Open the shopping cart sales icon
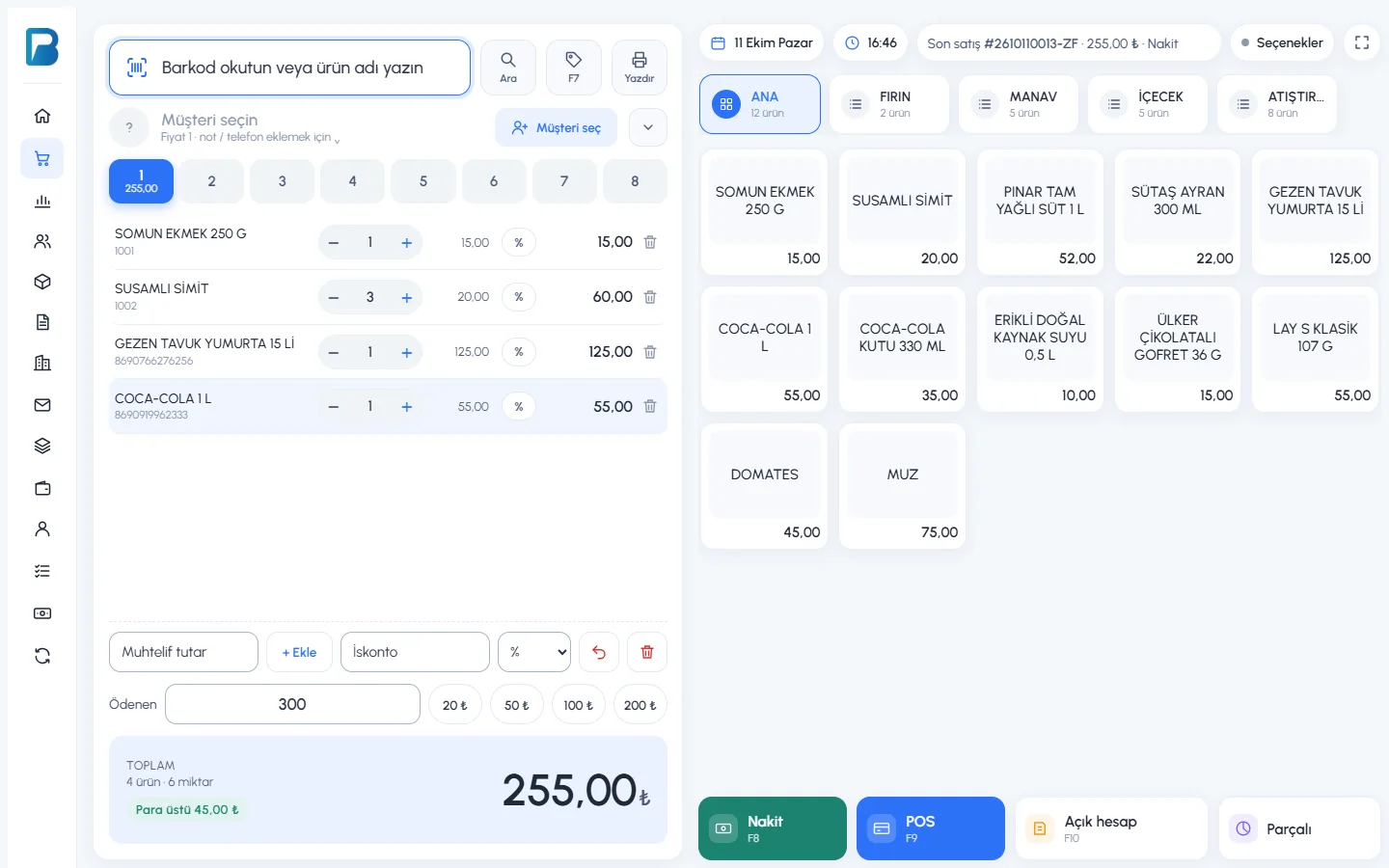 tap(42, 159)
